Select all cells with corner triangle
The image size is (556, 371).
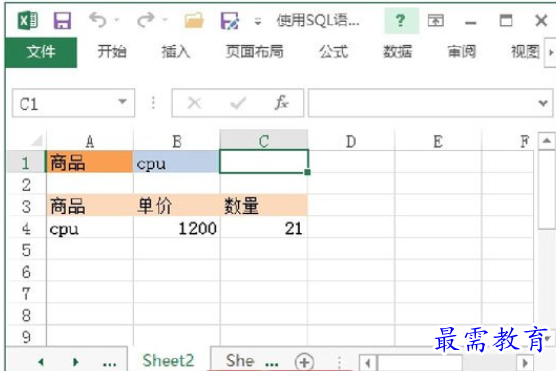(x=37, y=141)
